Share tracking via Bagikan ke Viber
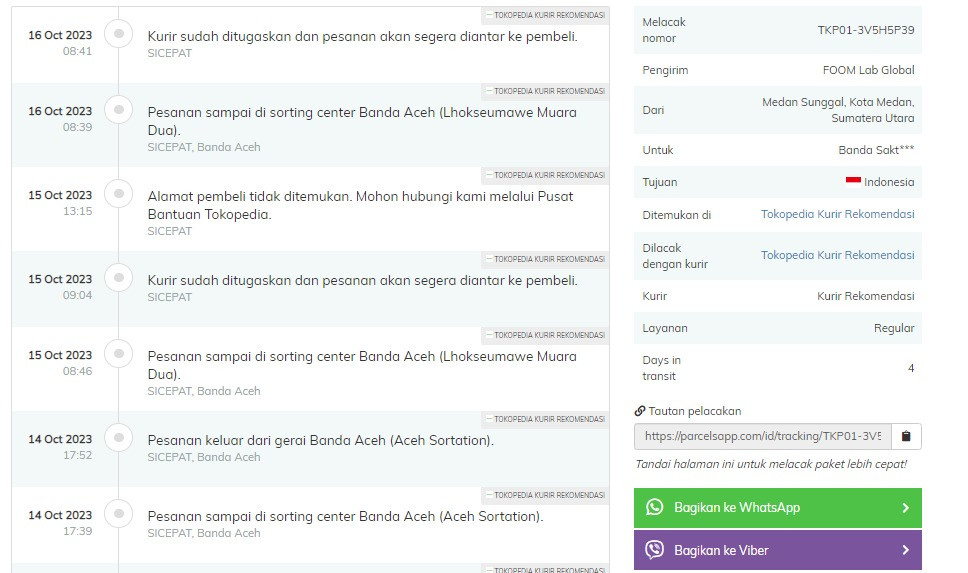 coord(777,550)
